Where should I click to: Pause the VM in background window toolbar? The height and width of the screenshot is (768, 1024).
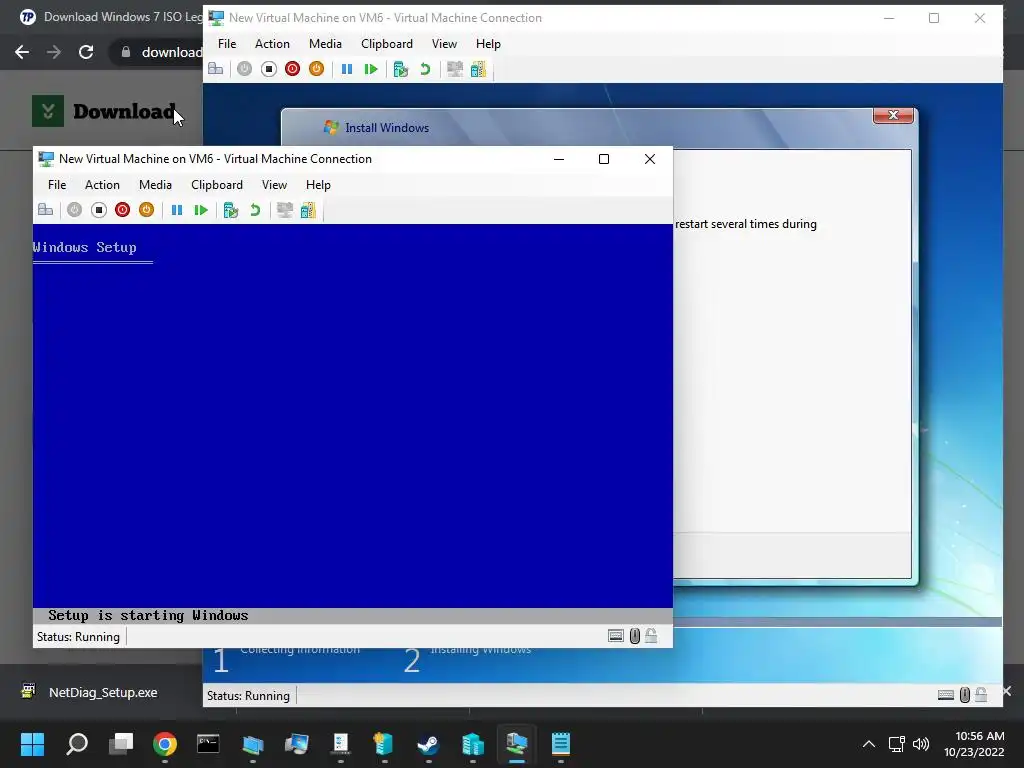pos(346,69)
